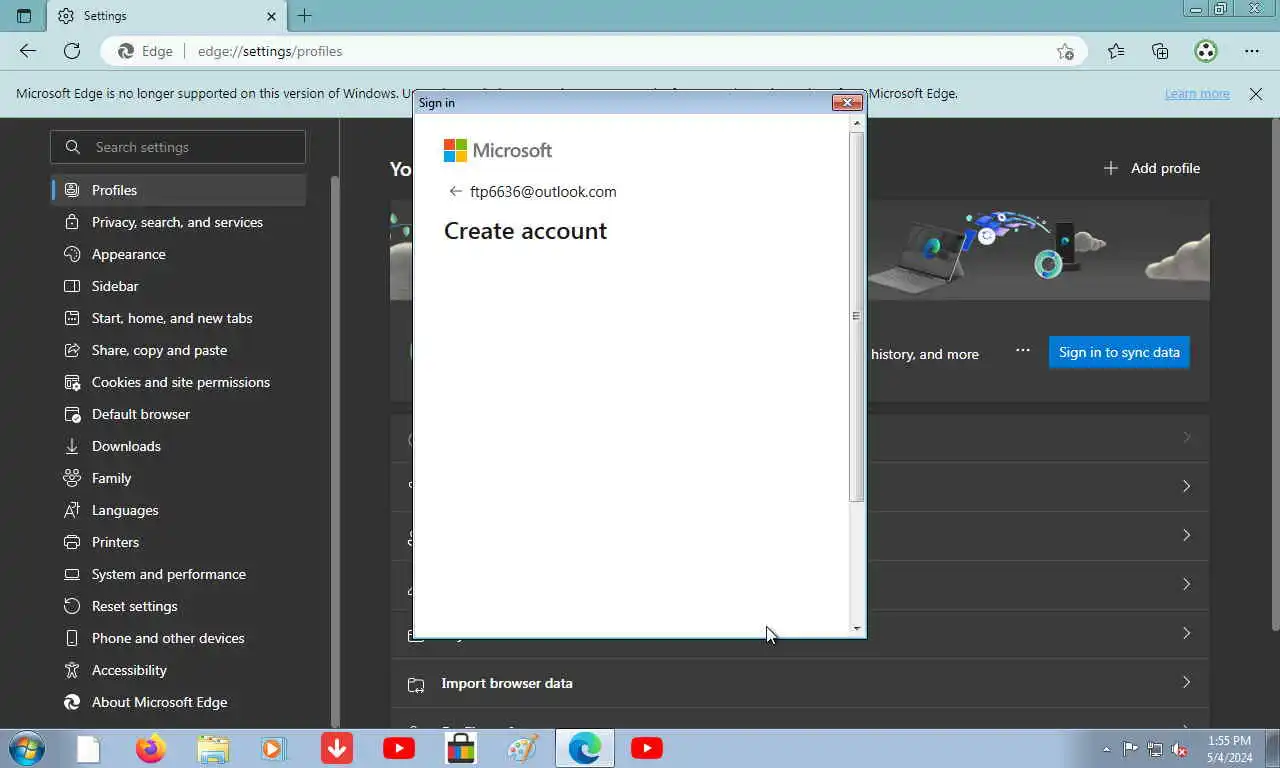Image resolution: width=1280 pixels, height=768 pixels.
Task: Open the Microsoft Edge taskbar icon
Action: [585, 748]
